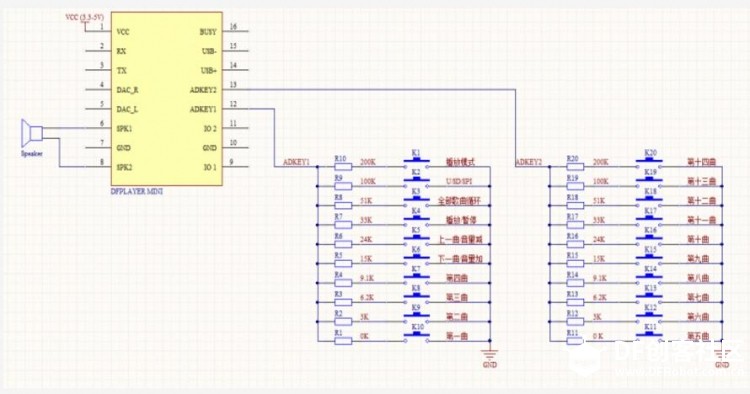Click the 第一曲 label beside K10
The height and width of the screenshot is (394, 750).
click(457, 337)
